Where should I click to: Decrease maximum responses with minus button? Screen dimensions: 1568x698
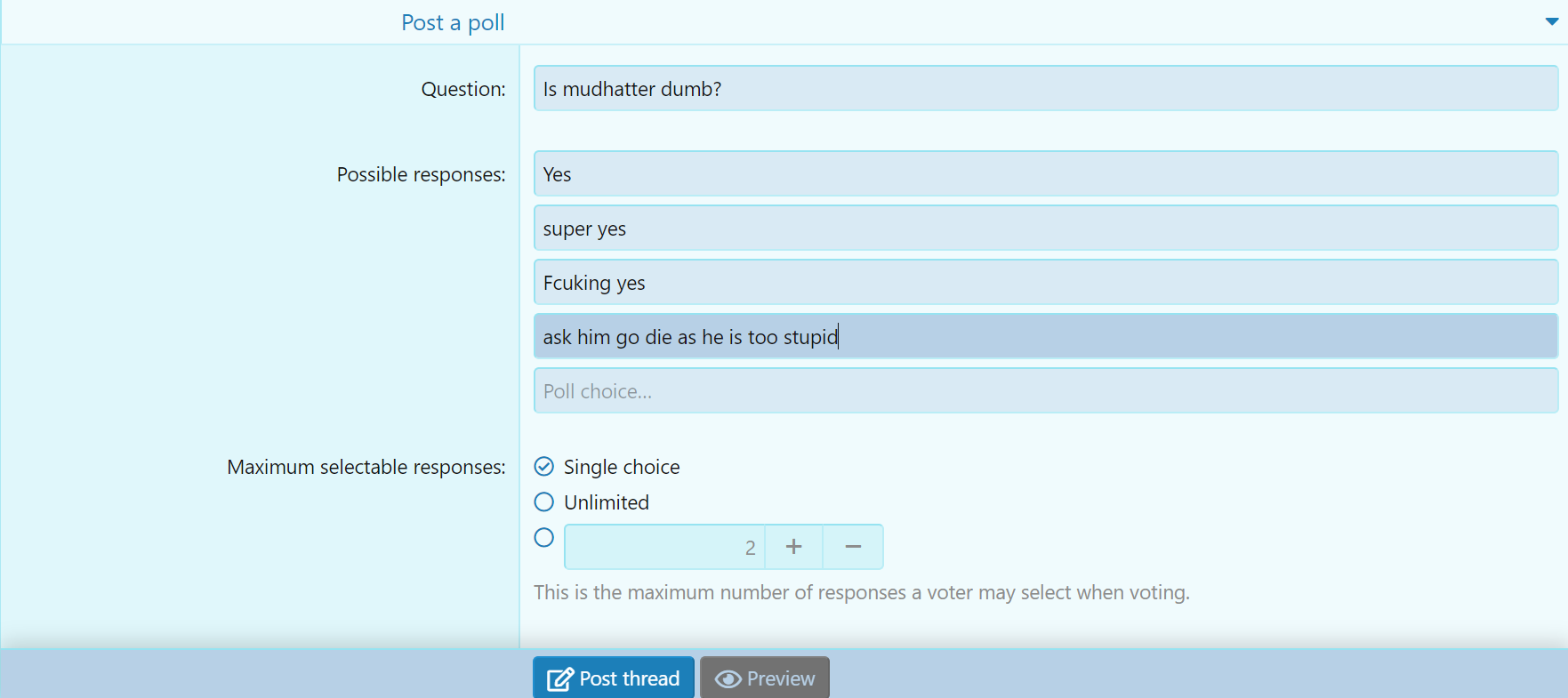pos(853,547)
